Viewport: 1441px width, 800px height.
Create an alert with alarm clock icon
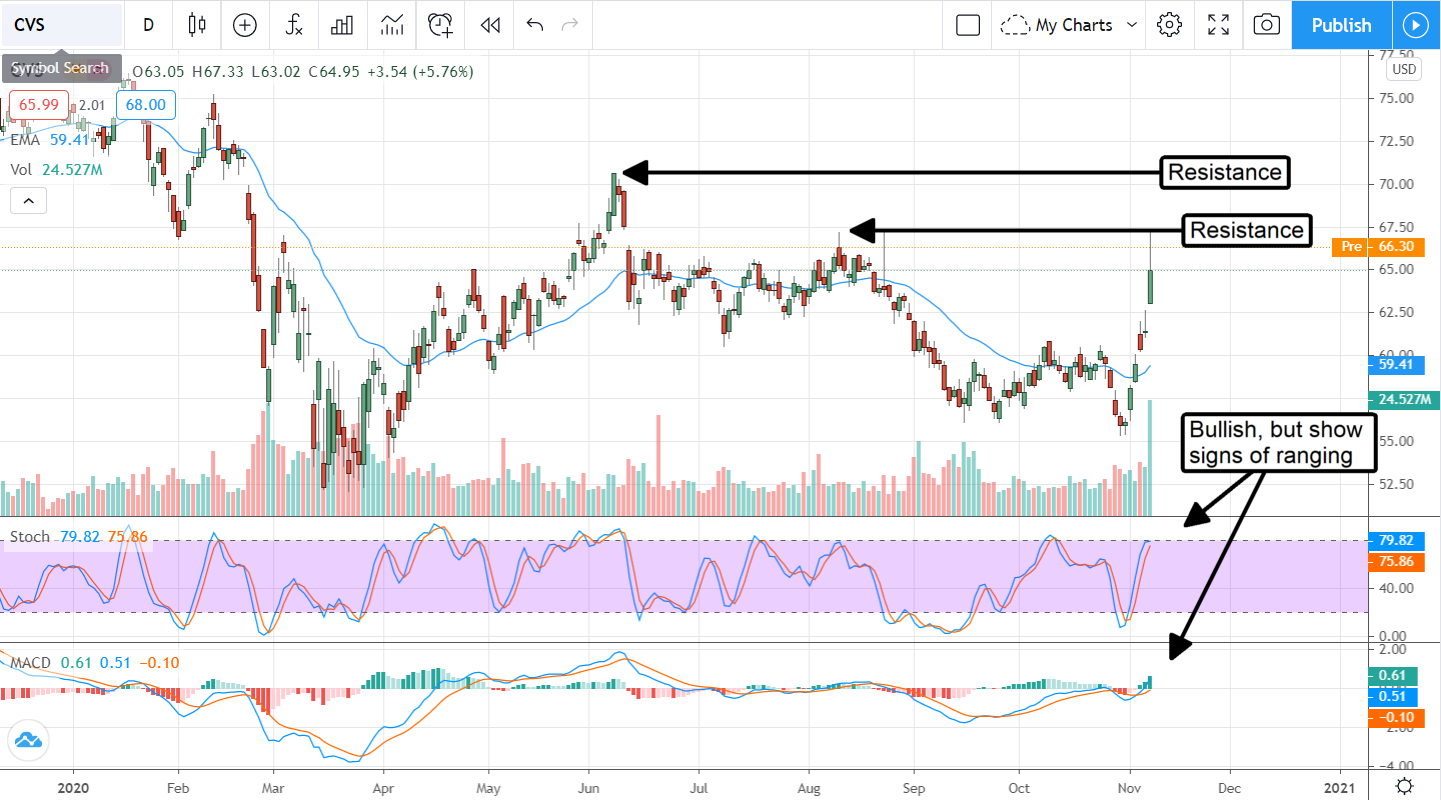click(440, 25)
